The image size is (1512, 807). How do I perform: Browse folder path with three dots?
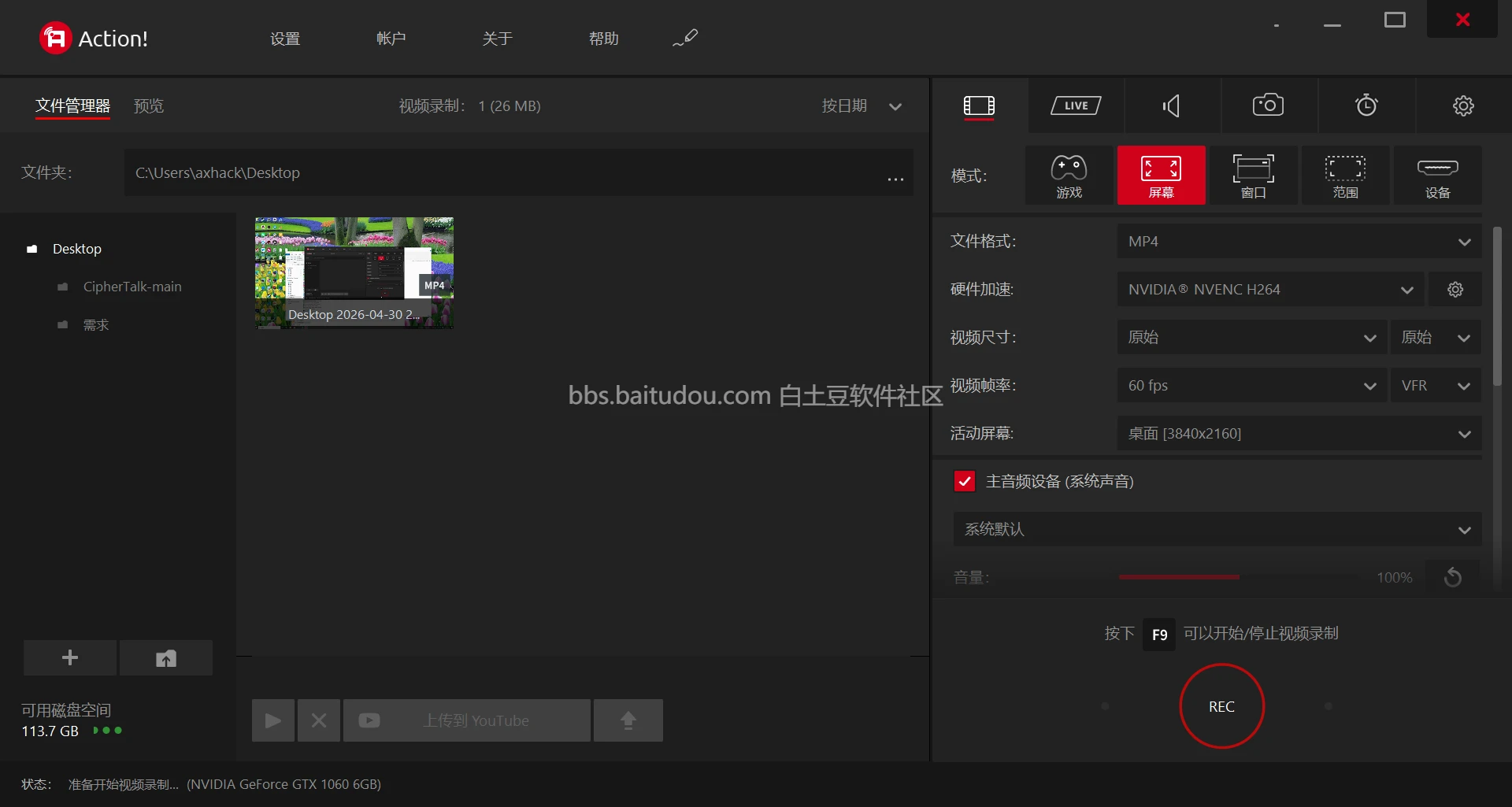[895, 179]
